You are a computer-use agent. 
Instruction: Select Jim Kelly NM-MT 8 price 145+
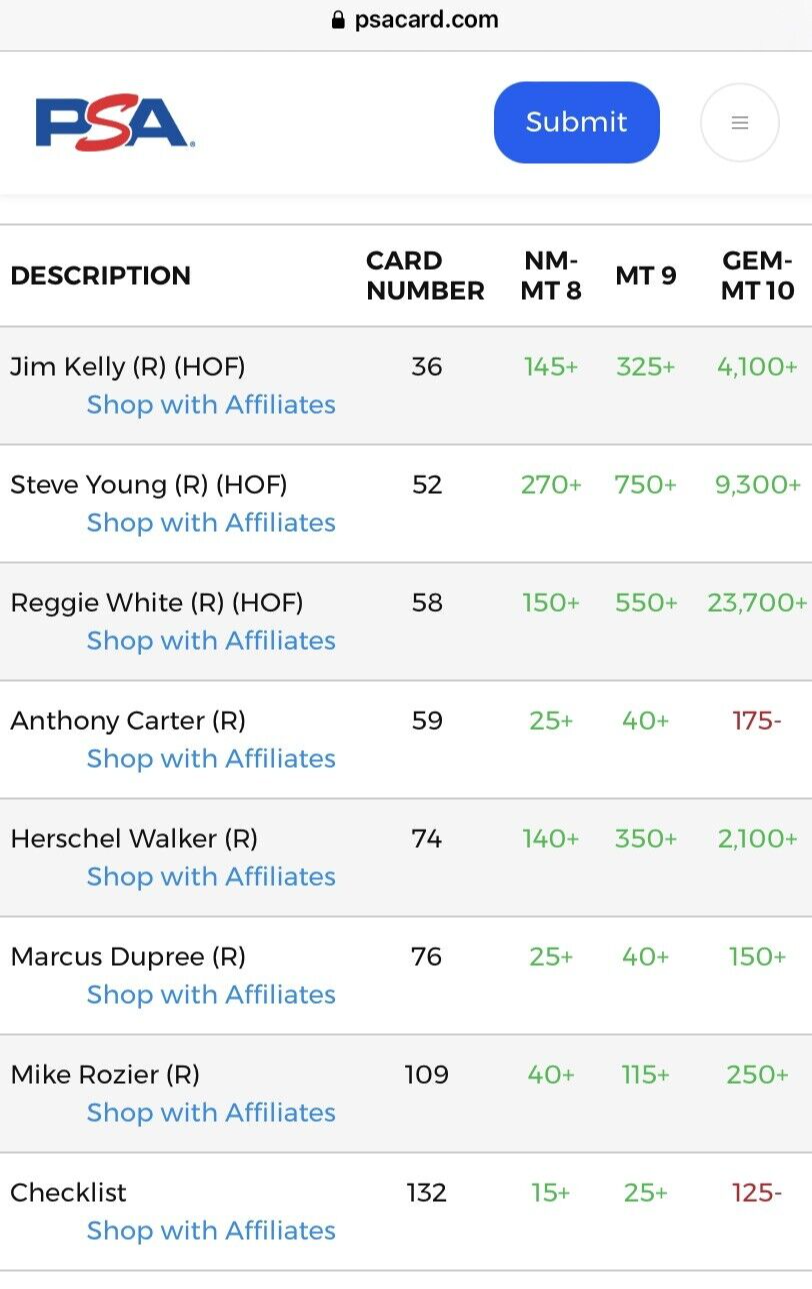(x=551, y=367)
